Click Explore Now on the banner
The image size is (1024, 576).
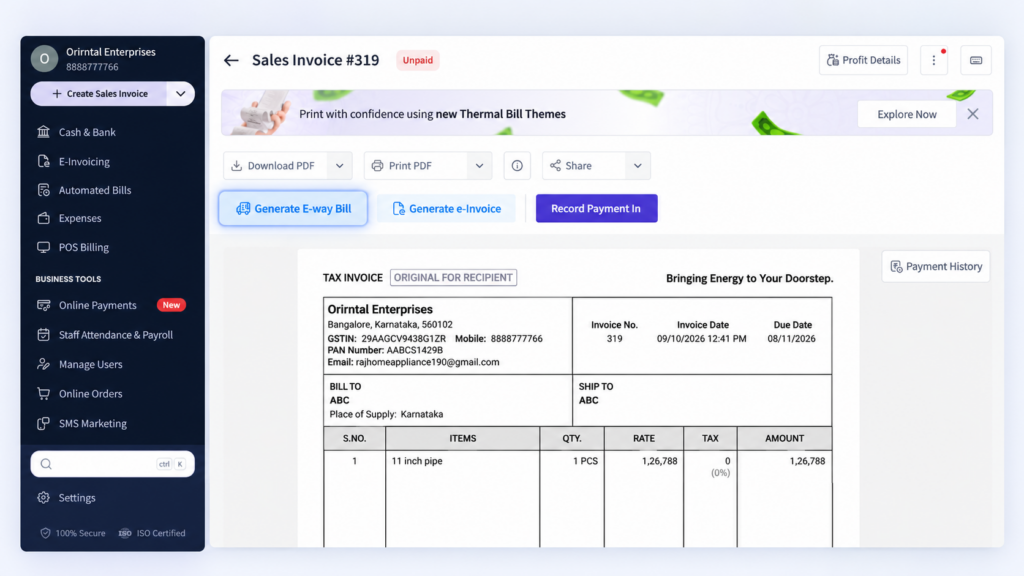[x=906, y=114]
